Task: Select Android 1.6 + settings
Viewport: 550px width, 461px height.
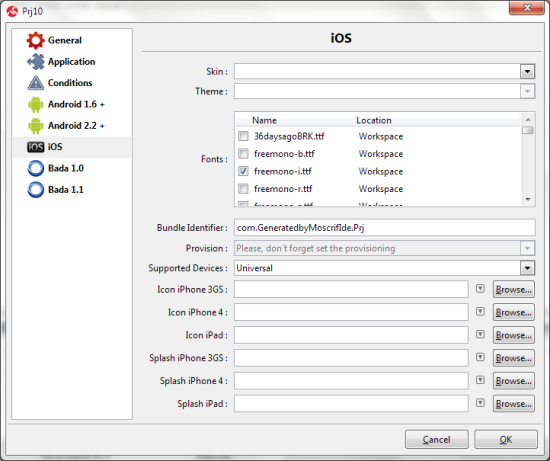Action: pyautogui.click(x=76, y=104)
